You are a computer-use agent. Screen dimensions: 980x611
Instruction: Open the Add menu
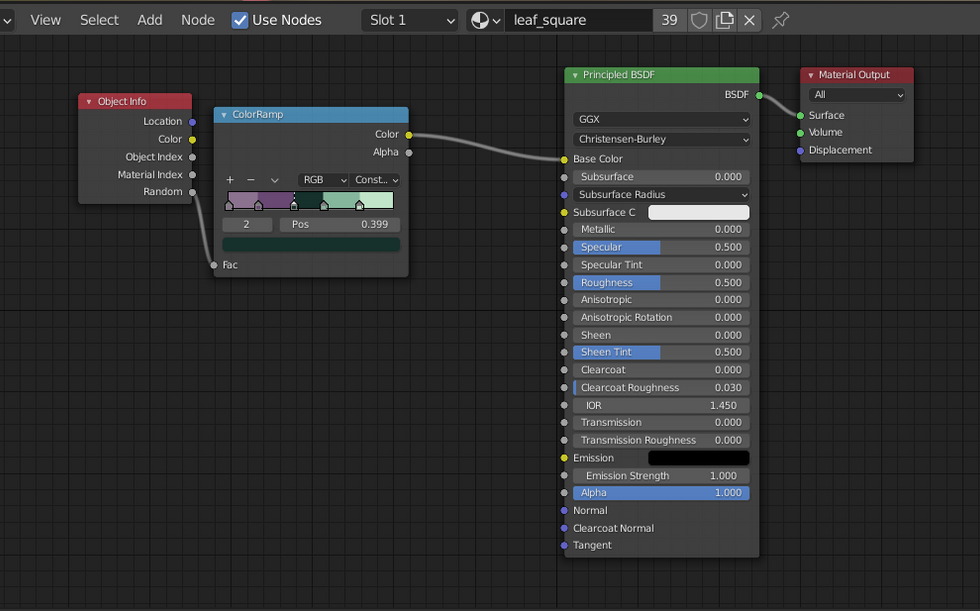point(150,21)
